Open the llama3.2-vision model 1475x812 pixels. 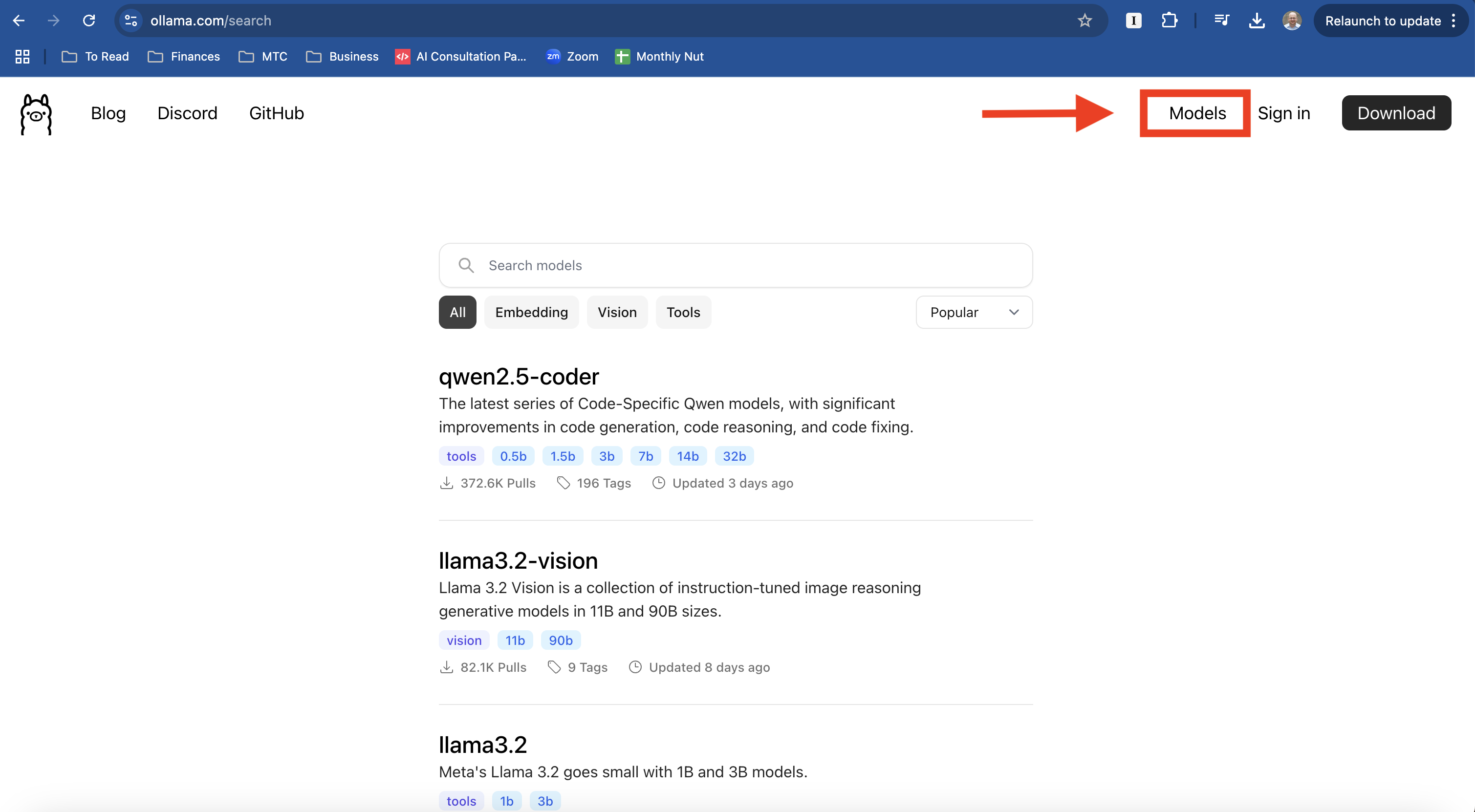point(518,561)
